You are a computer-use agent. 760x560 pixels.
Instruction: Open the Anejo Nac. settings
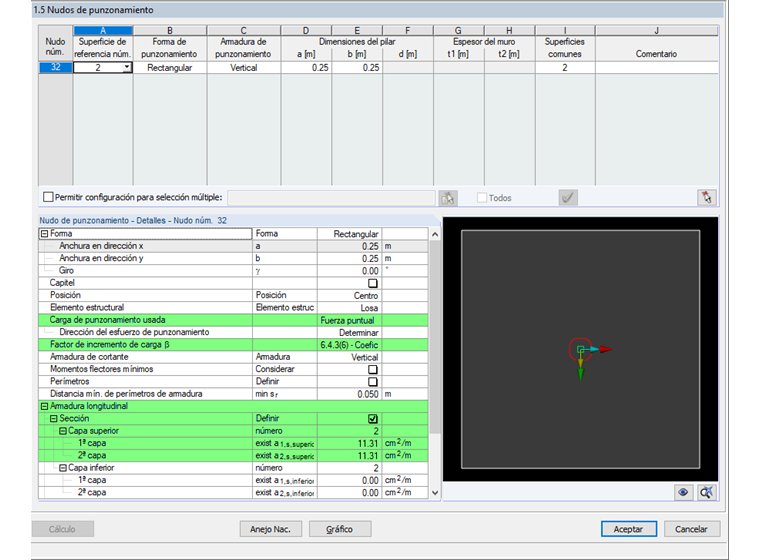point(270,529)
